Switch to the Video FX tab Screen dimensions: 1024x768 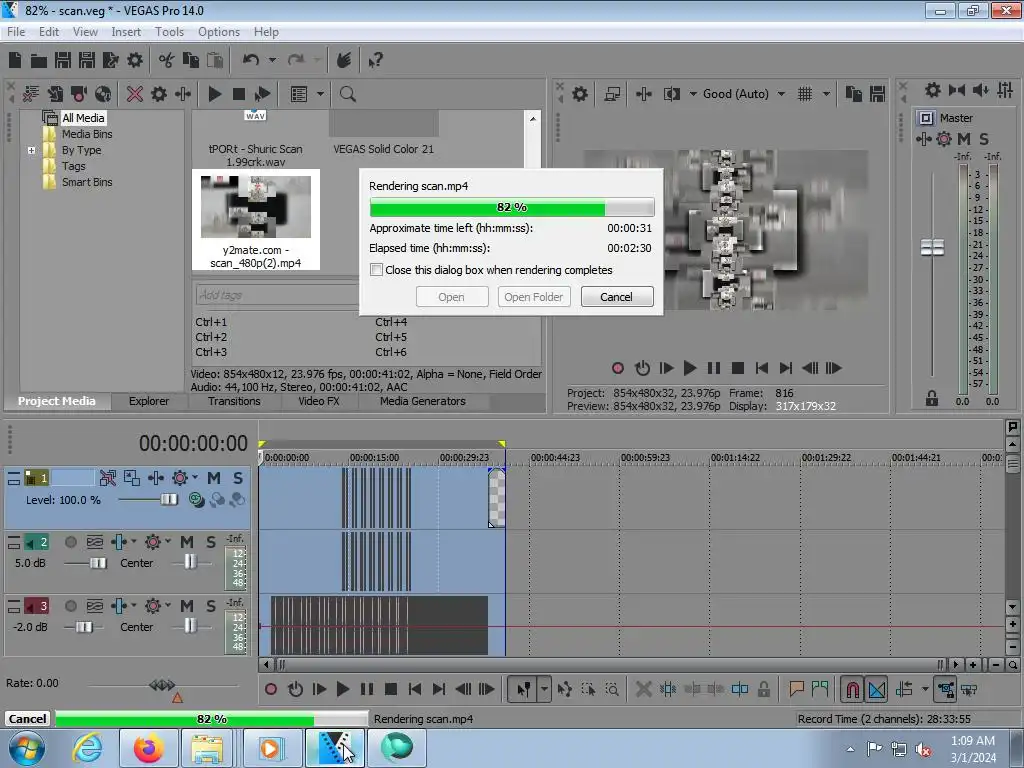click(319, 401)
